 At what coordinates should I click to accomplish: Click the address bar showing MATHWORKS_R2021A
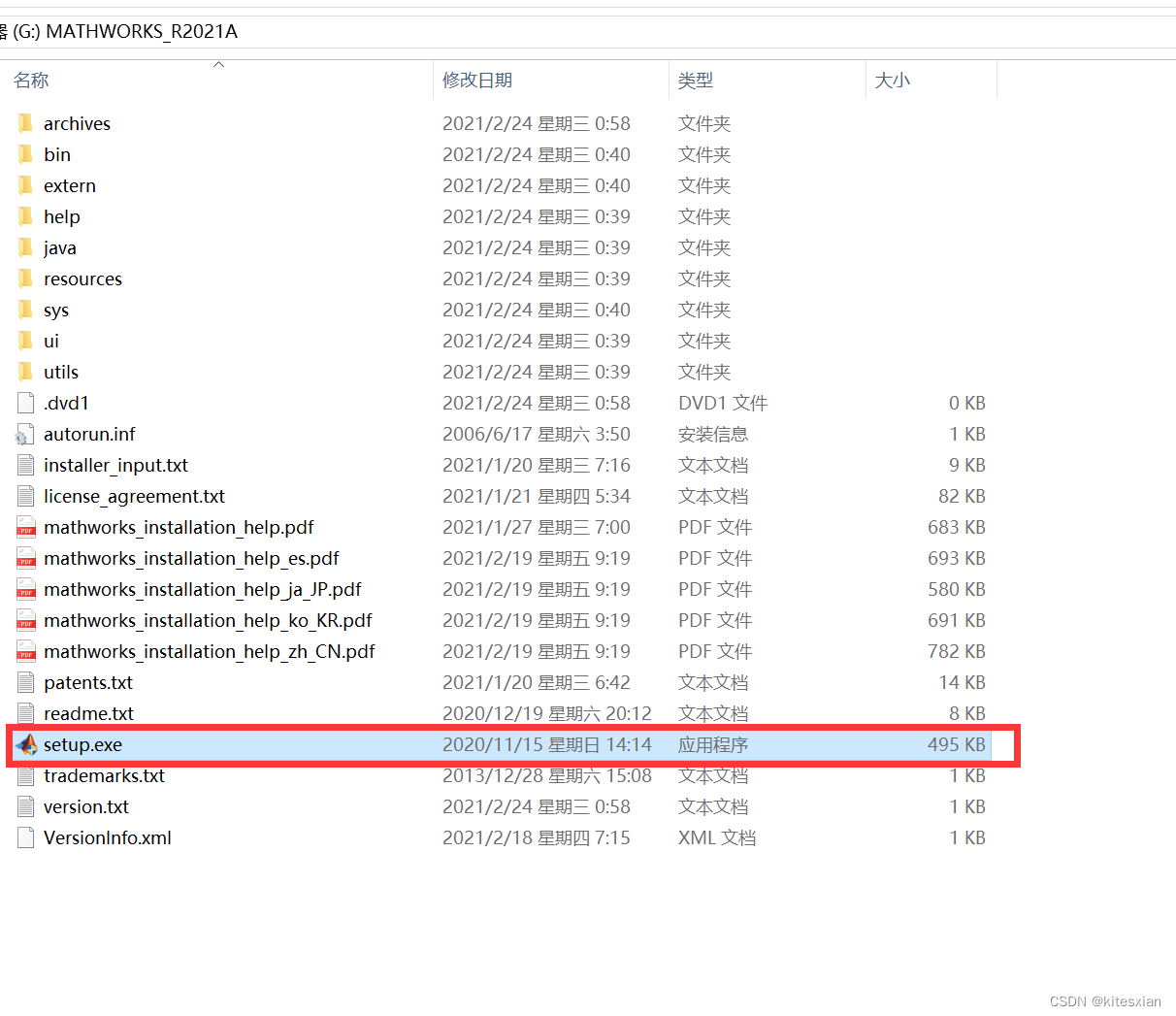coord(588,31)
